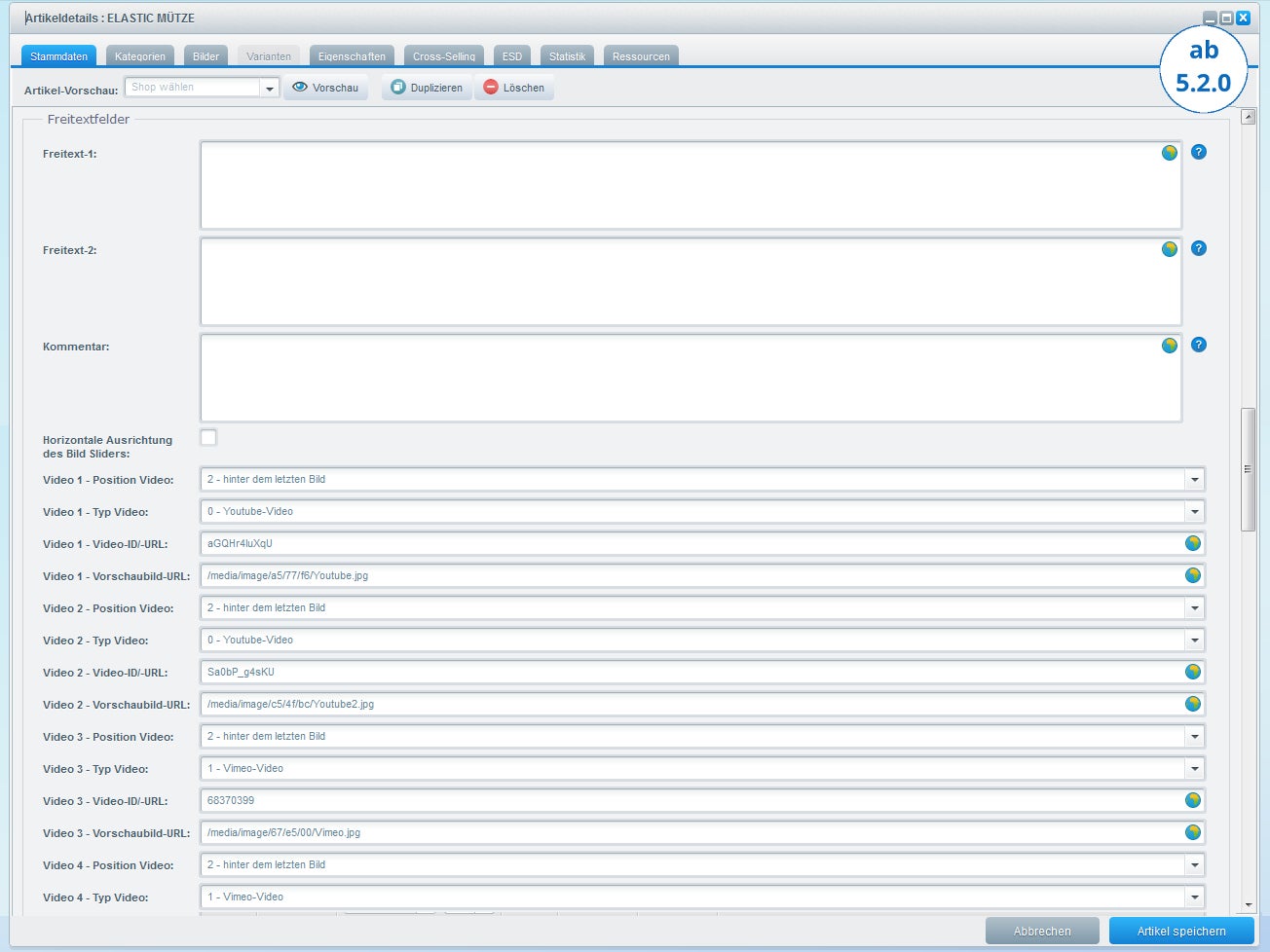Expand Video 4 - Typ Video dropdown
1270x952 pixels.
(x=1194, y=897)
